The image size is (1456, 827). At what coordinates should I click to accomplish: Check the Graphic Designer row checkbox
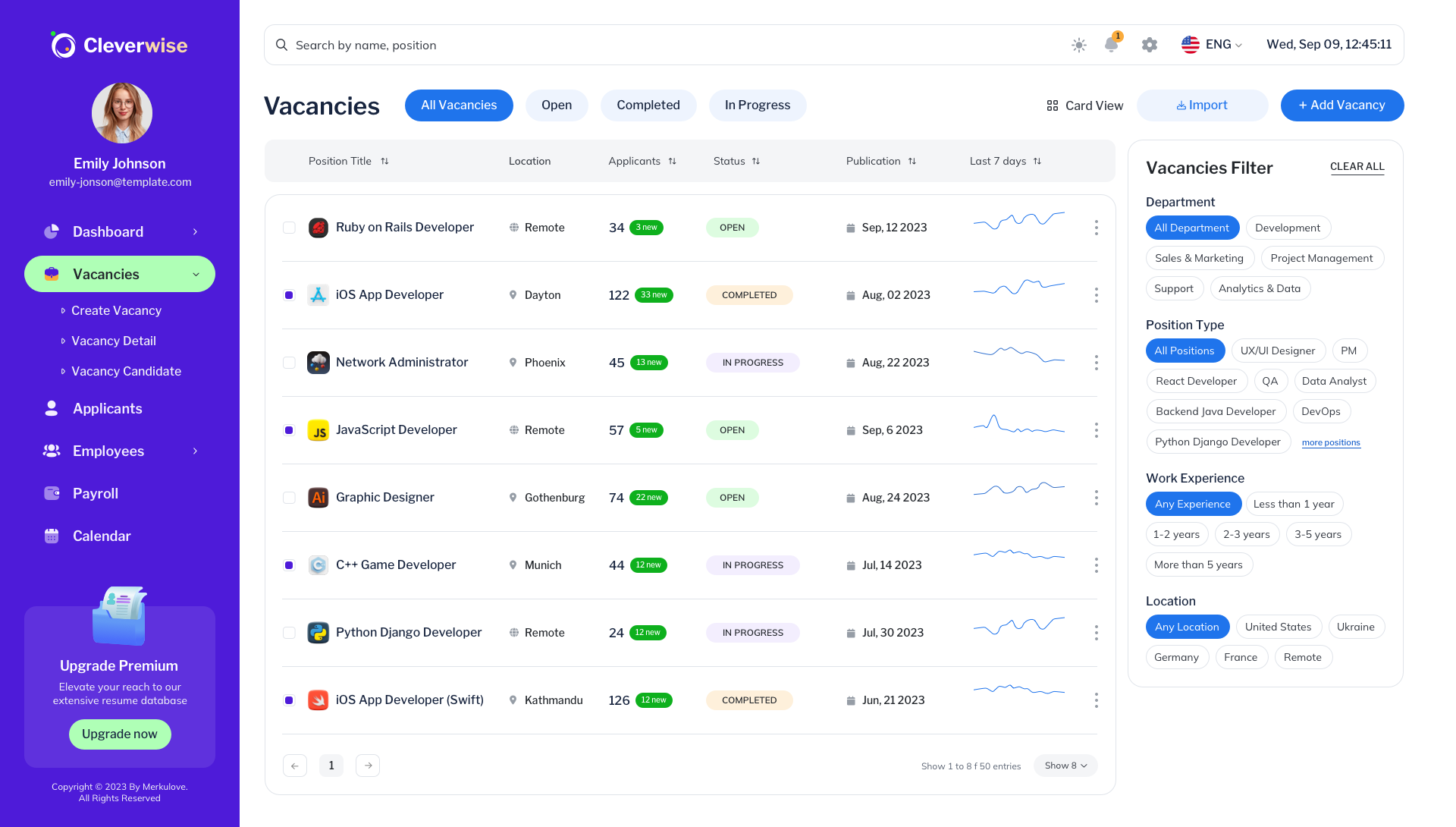pos(289,498)
